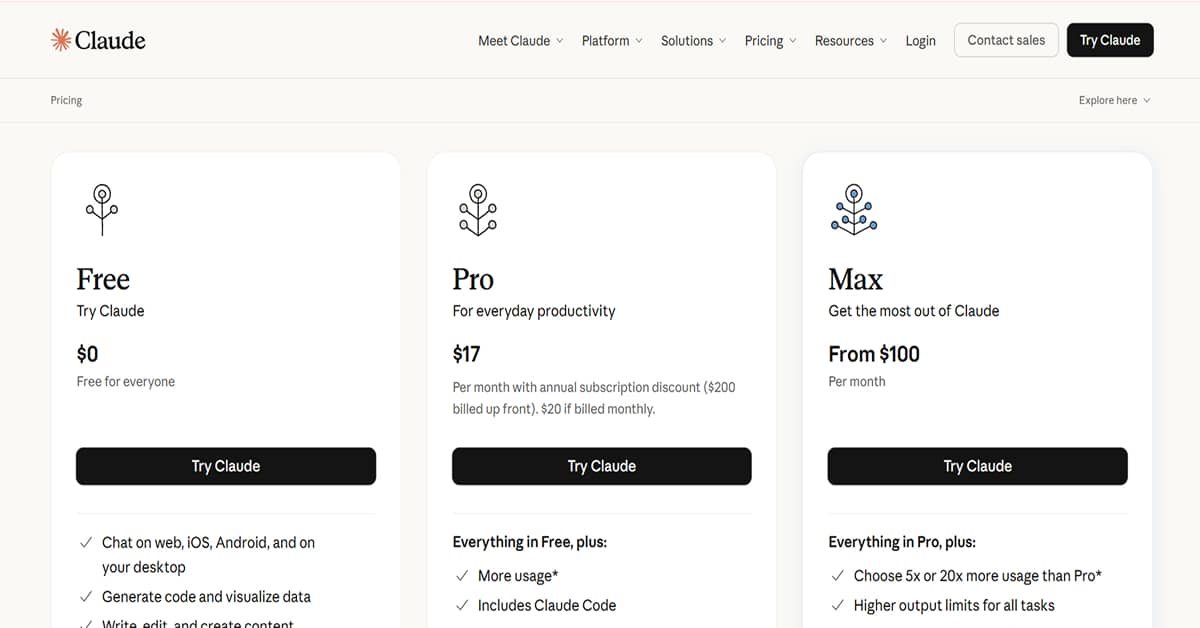Expand the Resources menu
Viewport: 1200px width, 628px height.
[x=851, y=41]
